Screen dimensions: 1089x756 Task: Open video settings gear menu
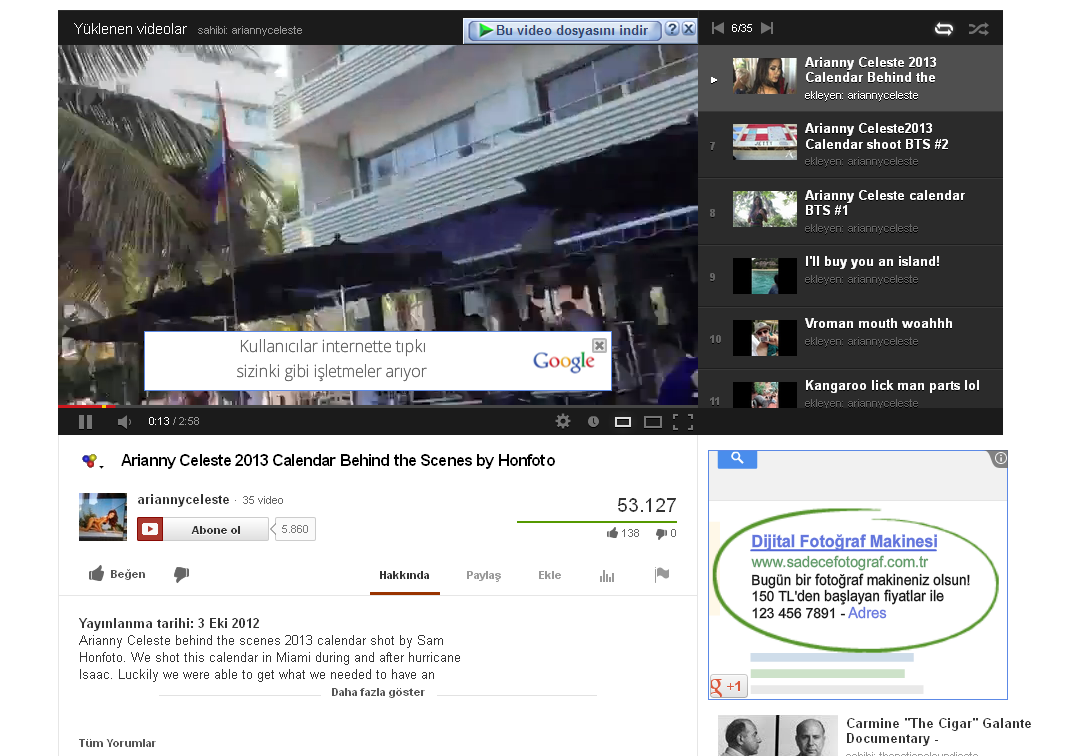(x=563, y=421)
